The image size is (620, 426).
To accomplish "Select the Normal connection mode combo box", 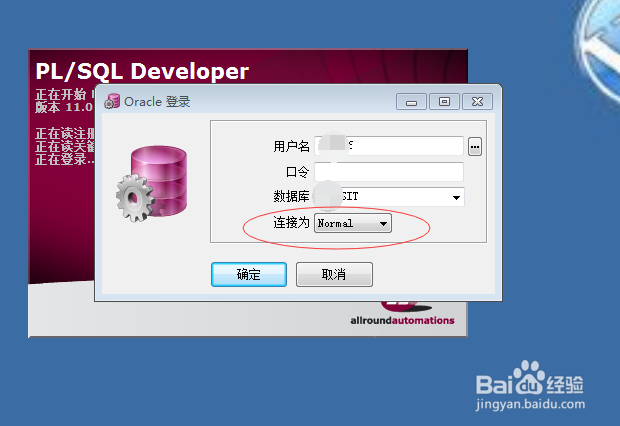I will click(353, 223).
